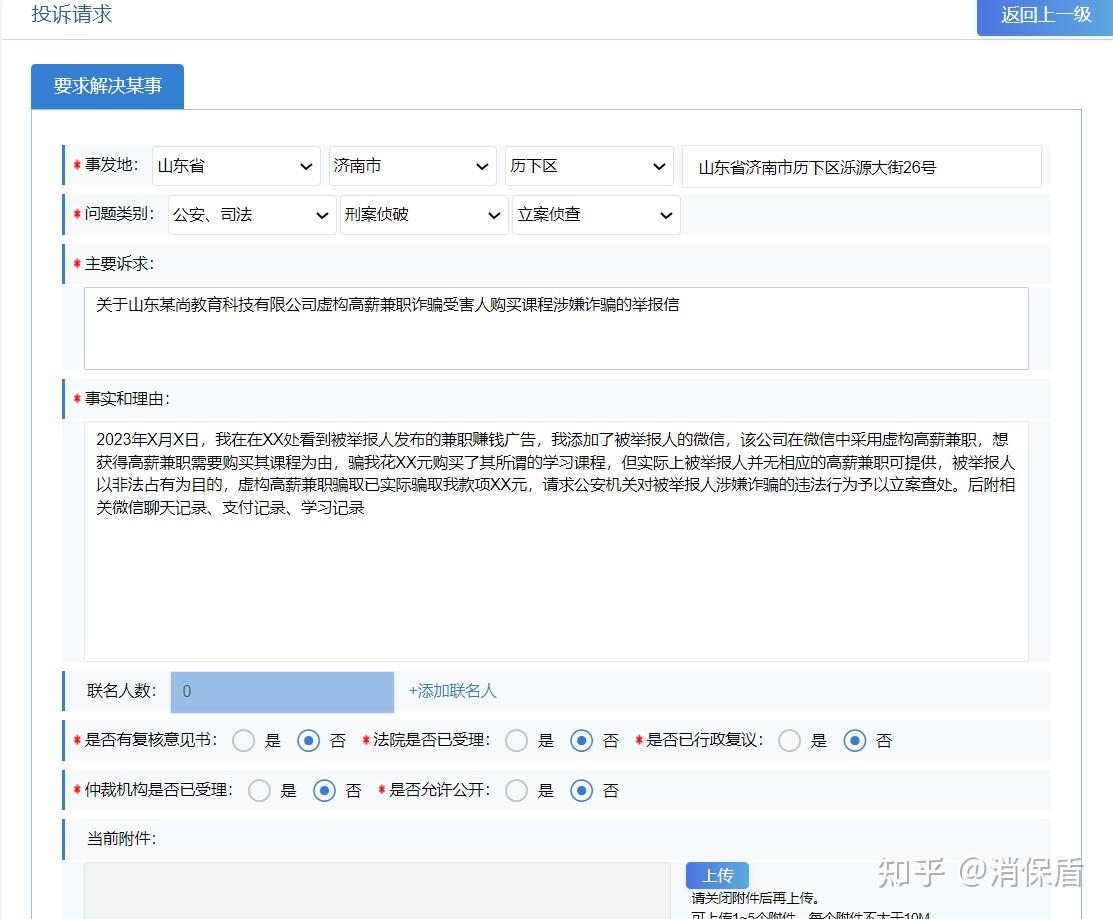Select 否 for 法院是否已受理

pyautogui.click(x=581, y=741)
